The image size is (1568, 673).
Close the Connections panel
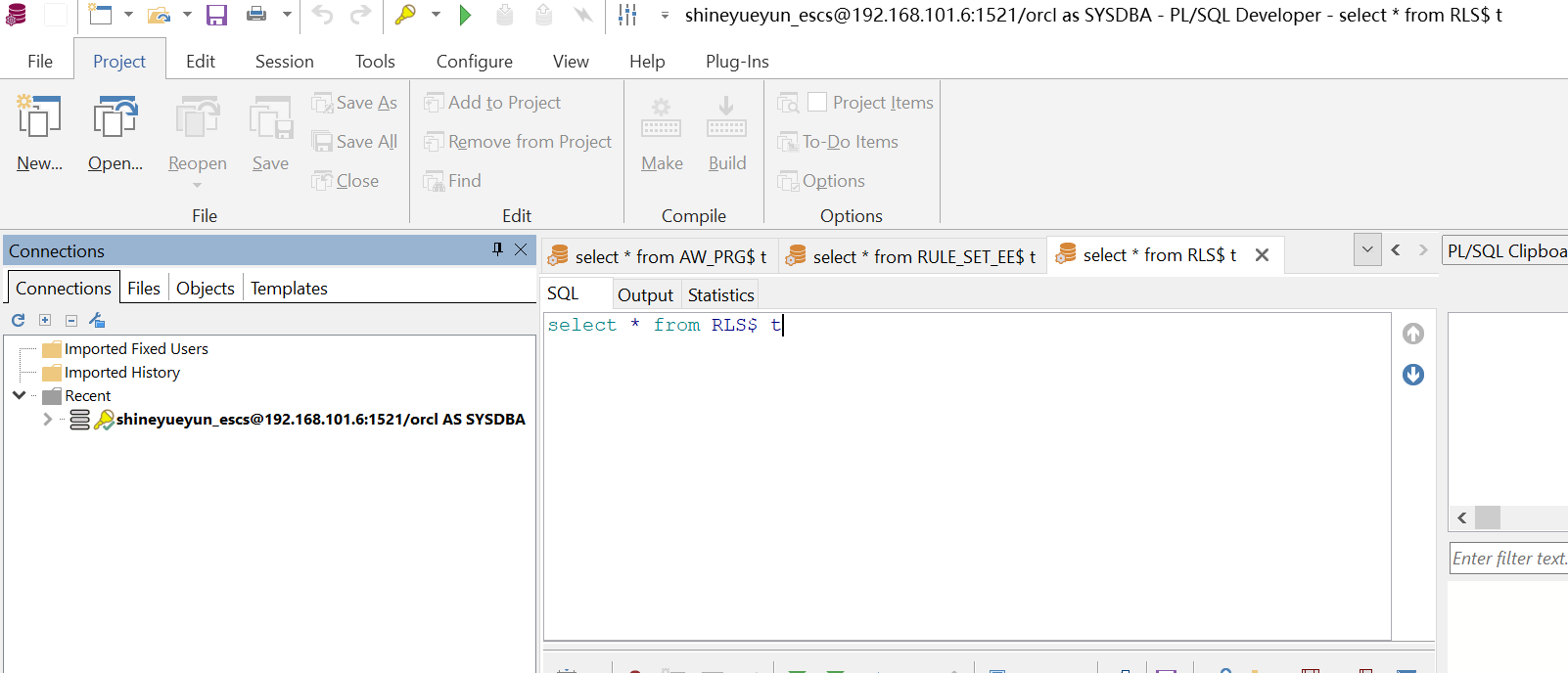click(x=521, y=249)
